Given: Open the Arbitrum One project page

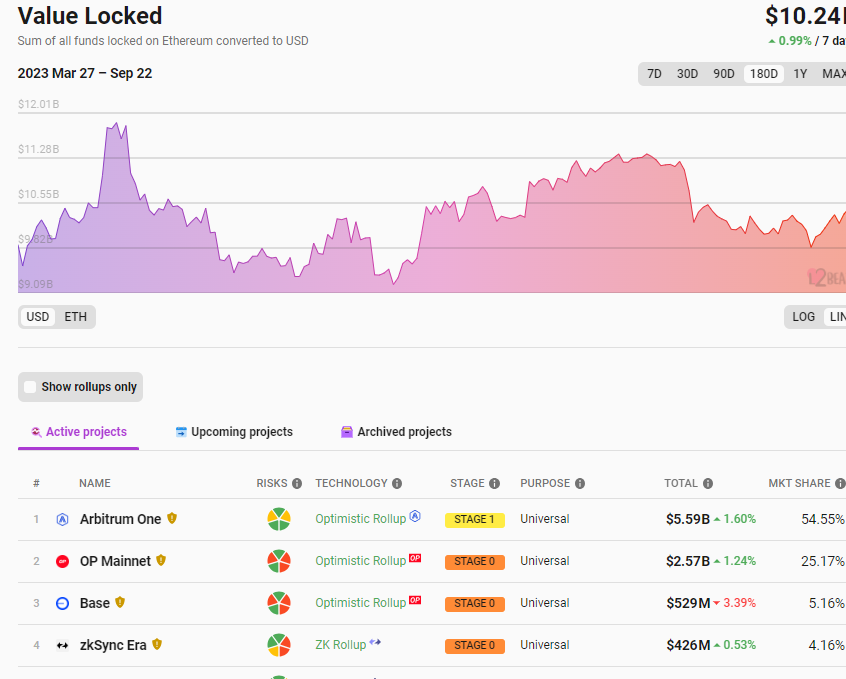Looking at the screenshot, I should tap(120, 519).
